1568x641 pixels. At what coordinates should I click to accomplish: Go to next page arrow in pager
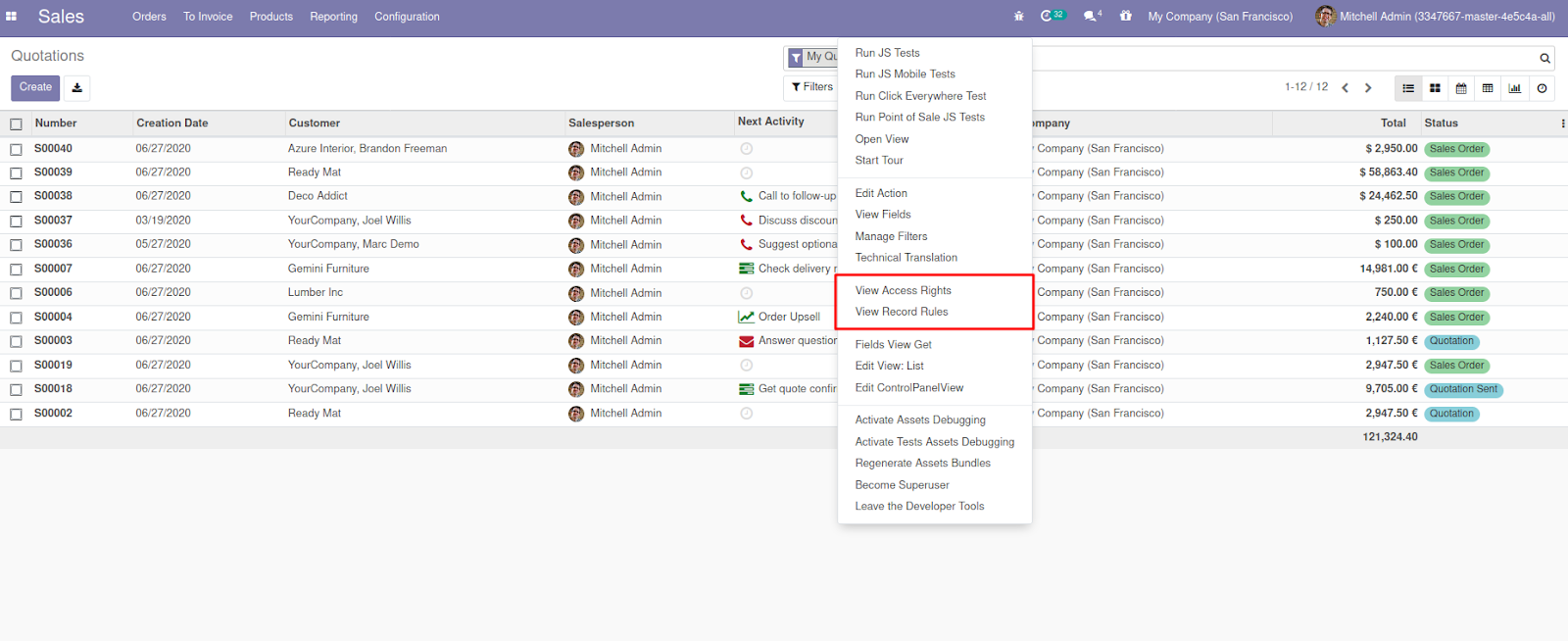click(1368, 88)
